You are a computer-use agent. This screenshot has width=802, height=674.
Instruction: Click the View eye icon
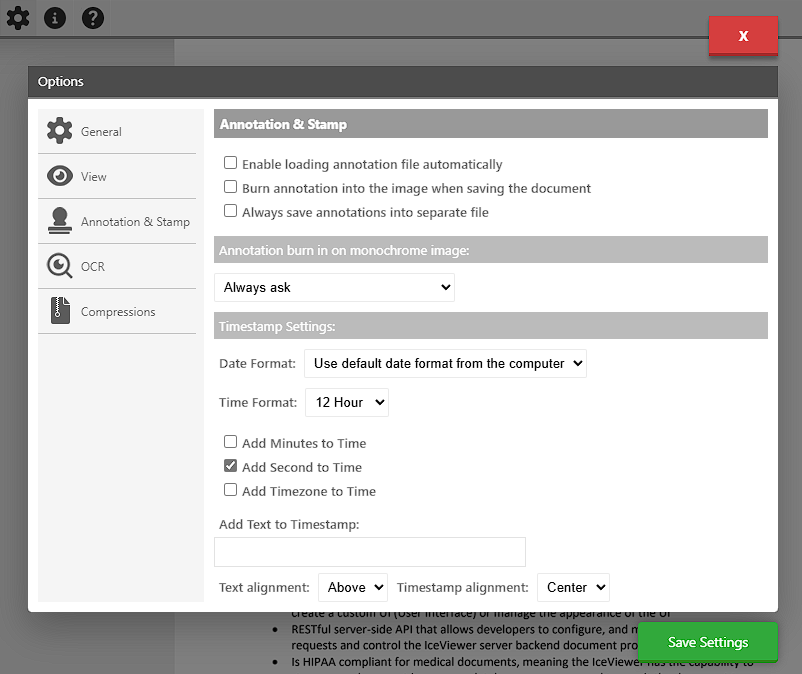[60, 176]
